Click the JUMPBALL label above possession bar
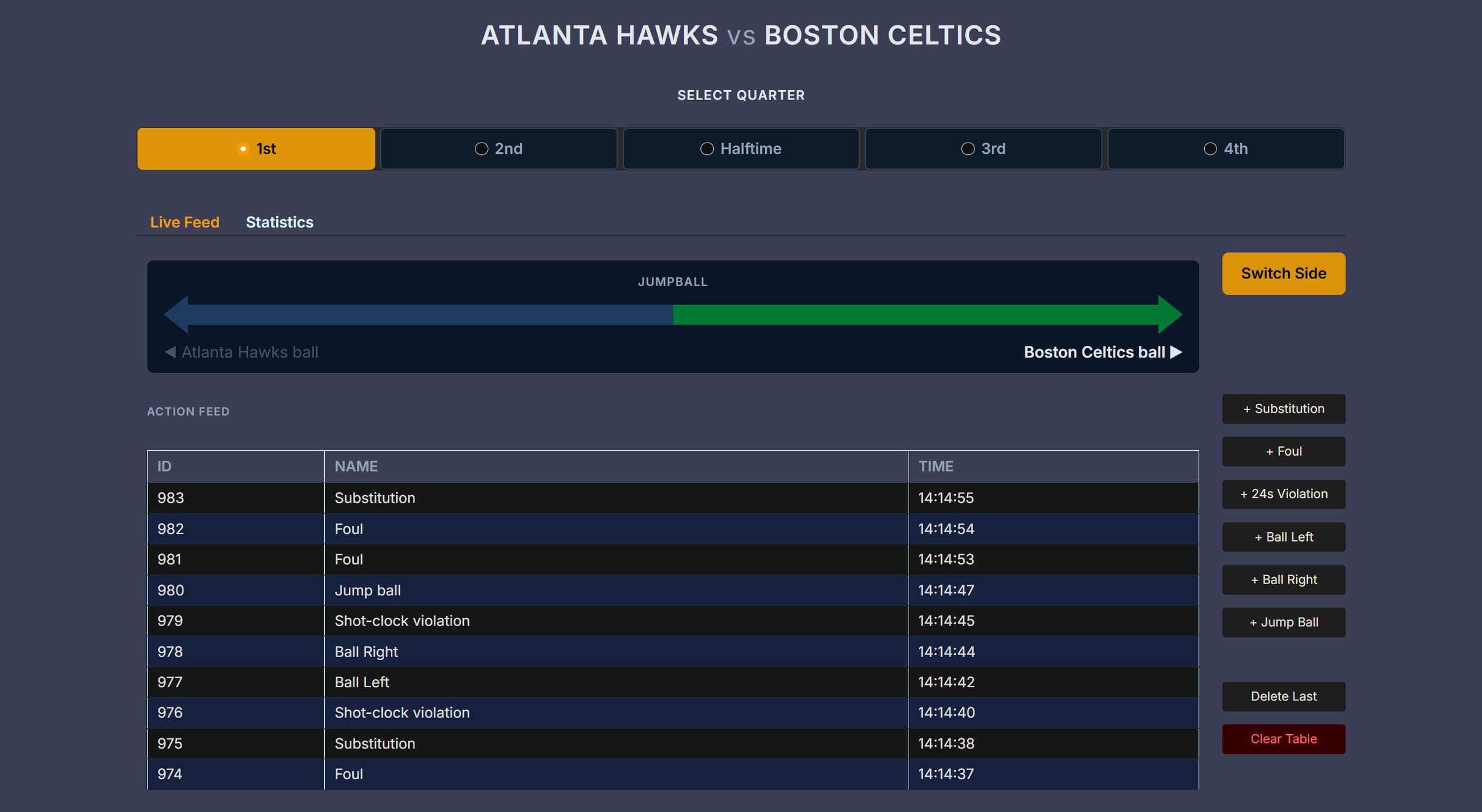This screenshot has height=812, width=1482. (672, 282)
